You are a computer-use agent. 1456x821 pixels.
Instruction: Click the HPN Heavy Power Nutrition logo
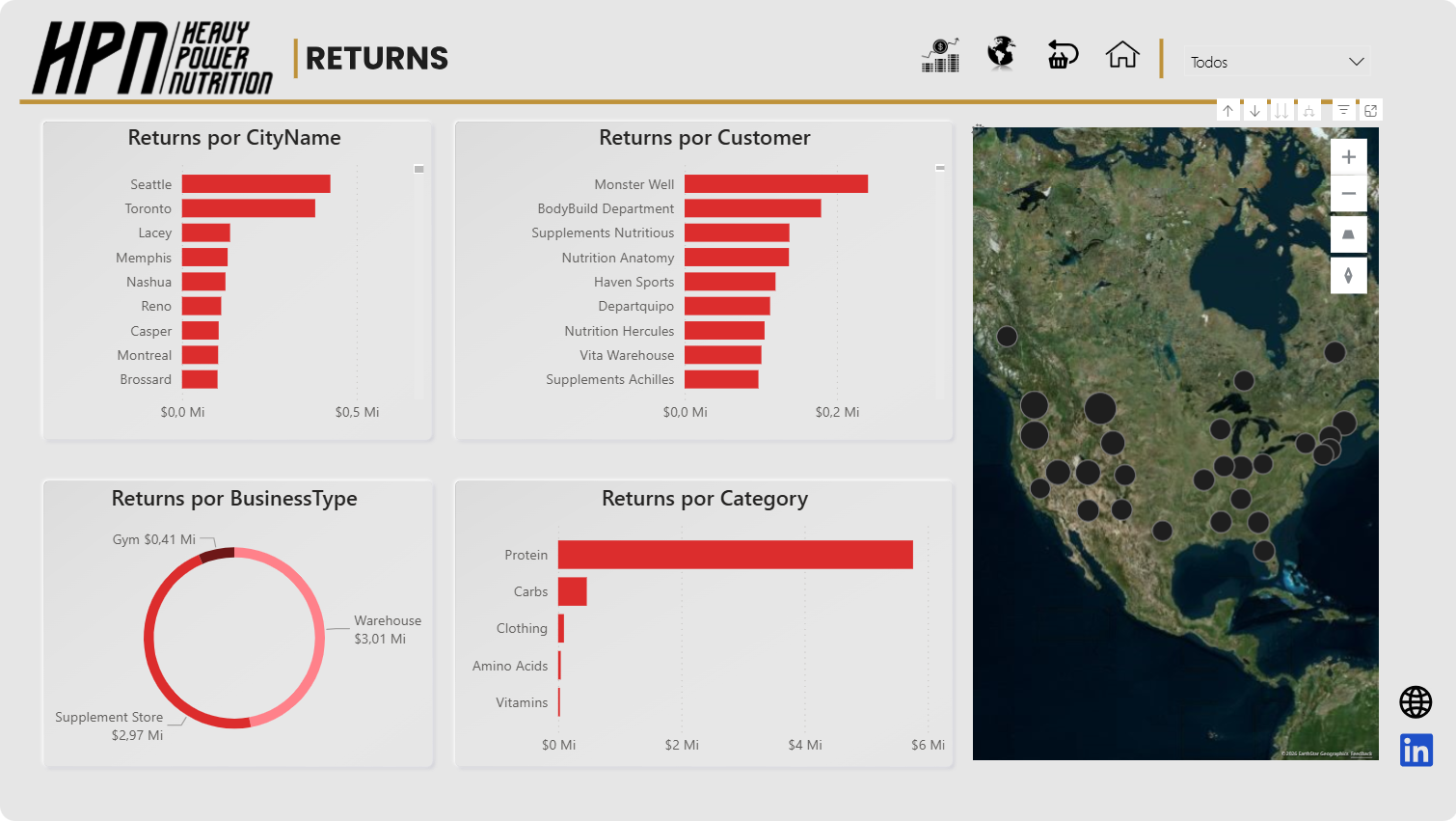152,58
